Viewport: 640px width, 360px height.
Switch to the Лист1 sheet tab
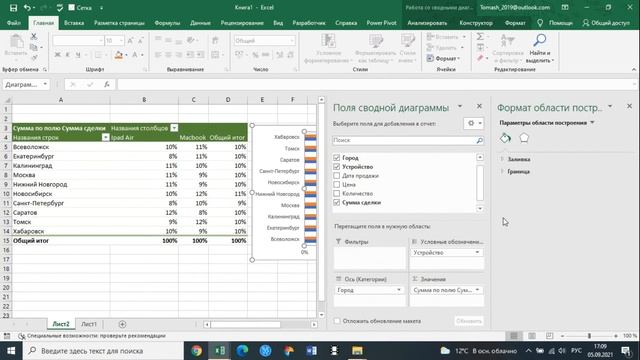point(89,324)
